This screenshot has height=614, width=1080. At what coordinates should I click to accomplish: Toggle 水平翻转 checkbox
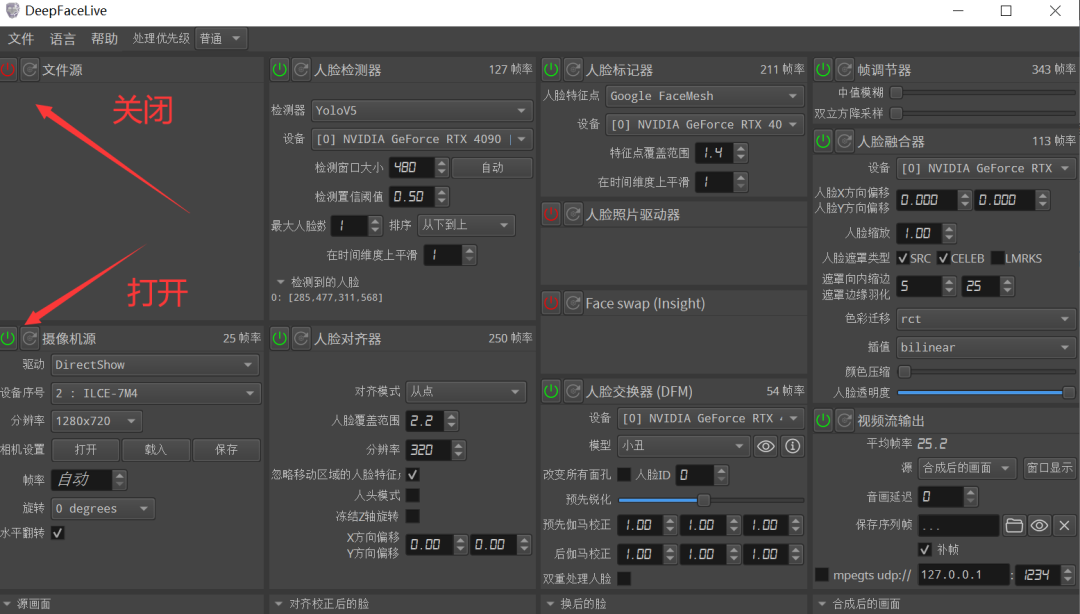58,533
